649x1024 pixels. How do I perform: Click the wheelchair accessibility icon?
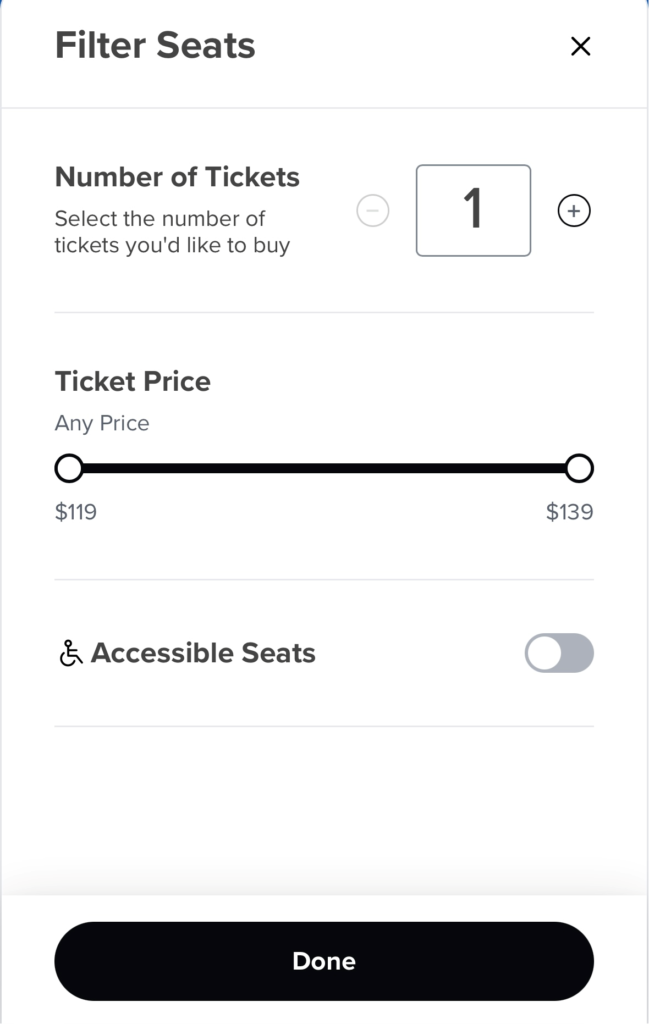[71, 653]
